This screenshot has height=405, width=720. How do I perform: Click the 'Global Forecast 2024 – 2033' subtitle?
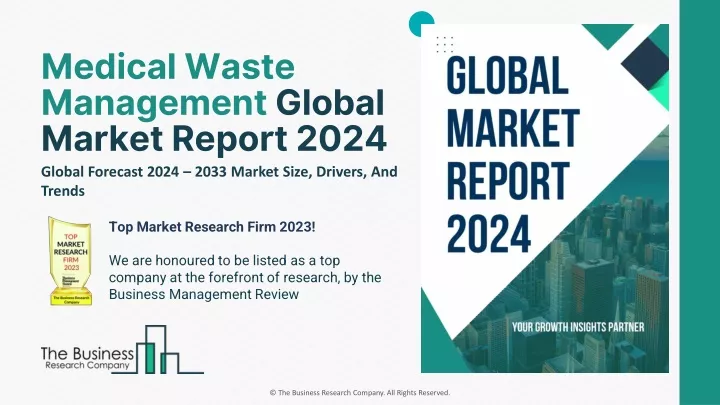(219, 181)
